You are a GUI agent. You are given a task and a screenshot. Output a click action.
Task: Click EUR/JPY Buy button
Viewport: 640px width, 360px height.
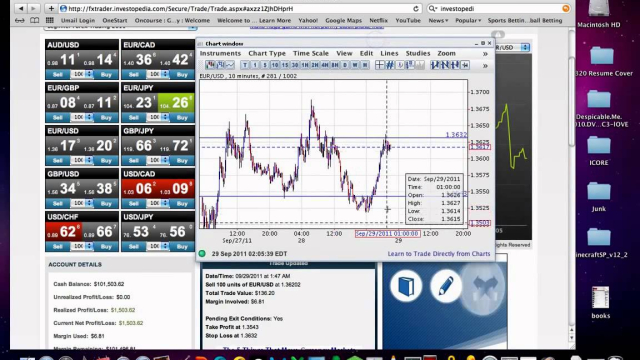pyautogui.click(x=182, y=118)
